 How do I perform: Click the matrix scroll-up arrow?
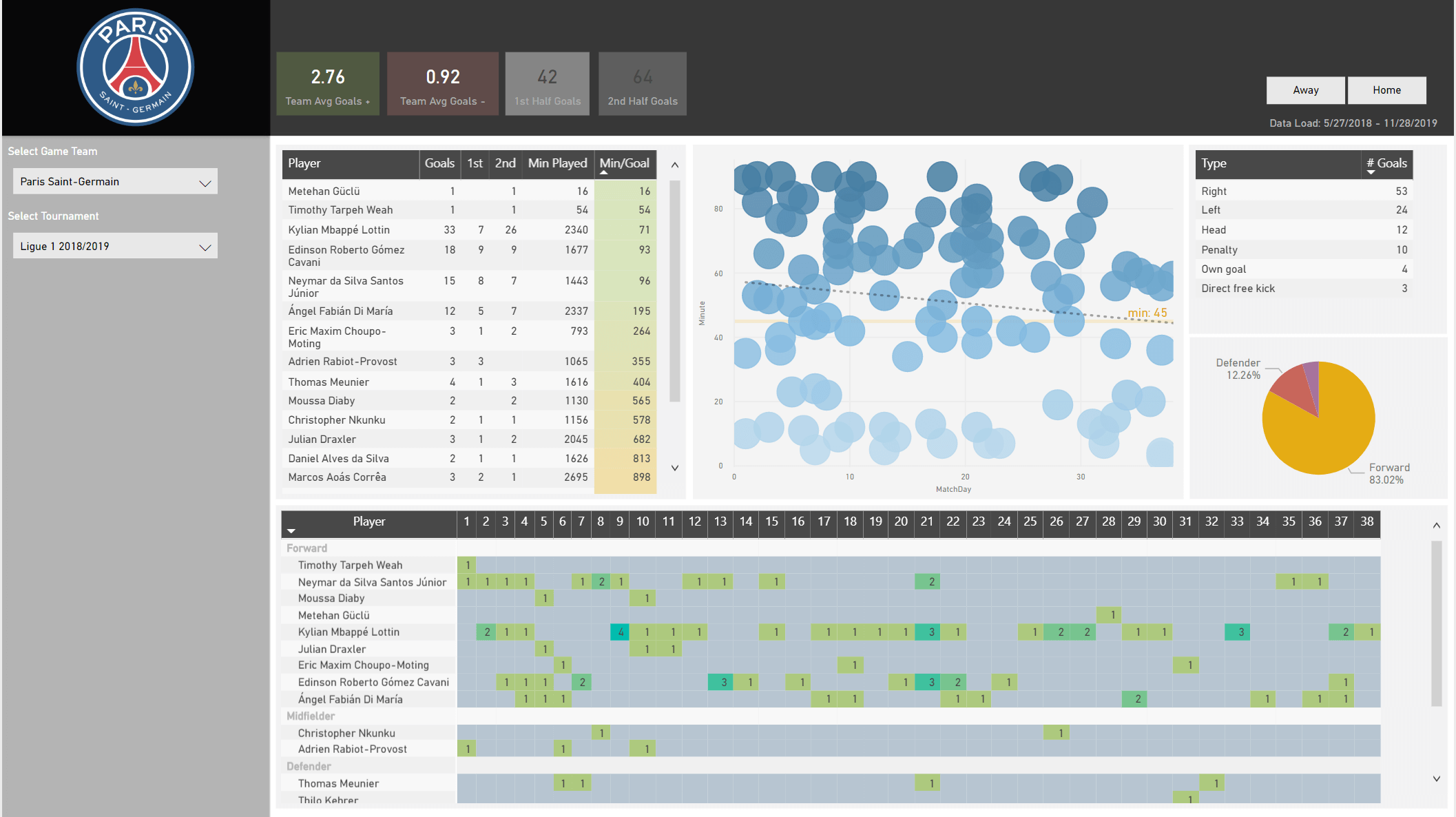point(1437,526)
